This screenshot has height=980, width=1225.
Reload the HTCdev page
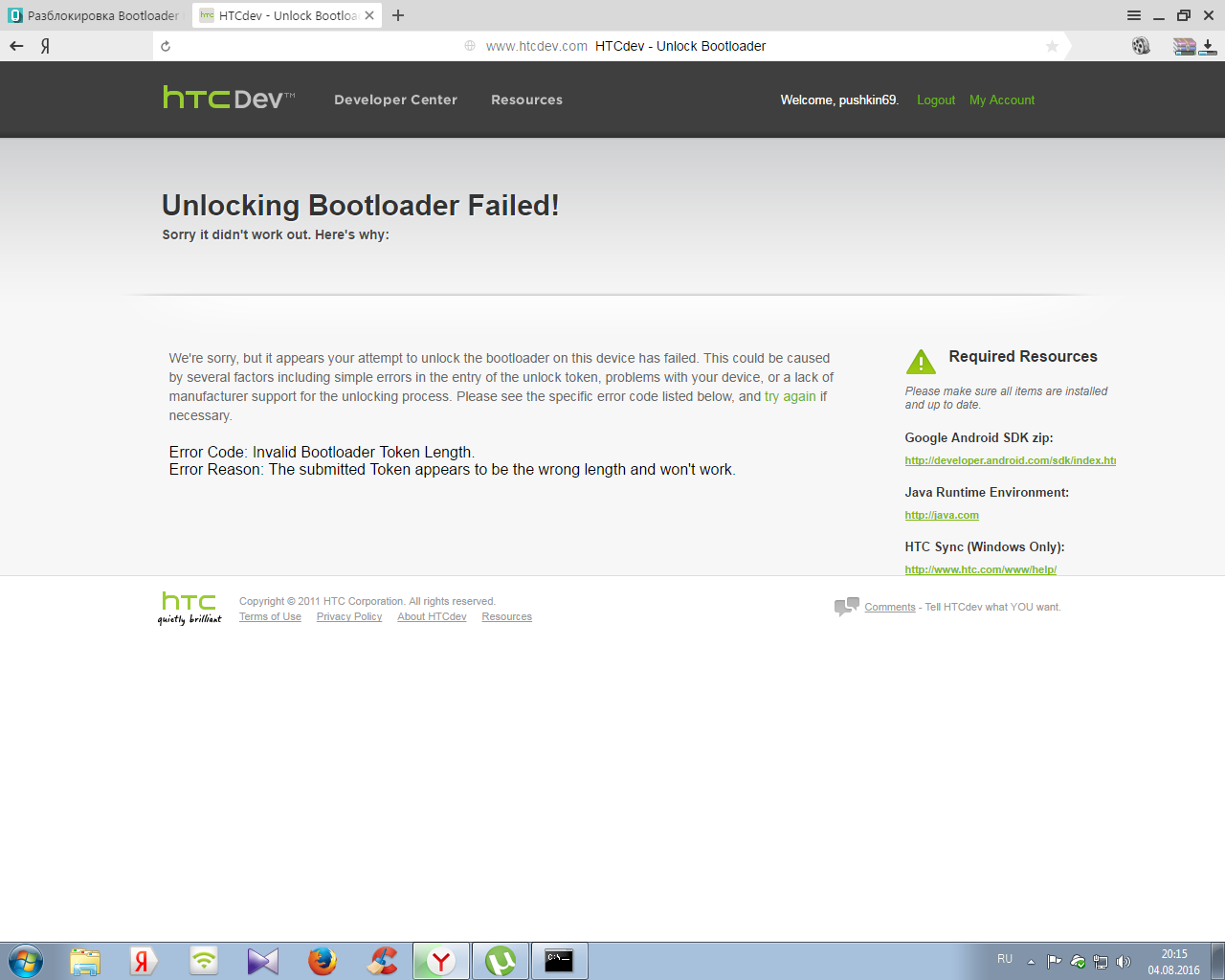[x=166, y=46]
